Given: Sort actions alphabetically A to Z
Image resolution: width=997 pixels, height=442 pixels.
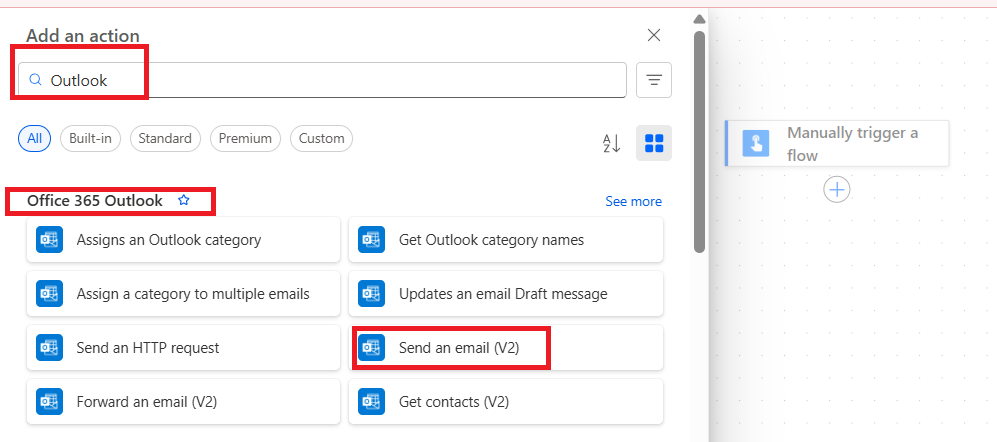Looking at the screenshot, I should point(612,143).
